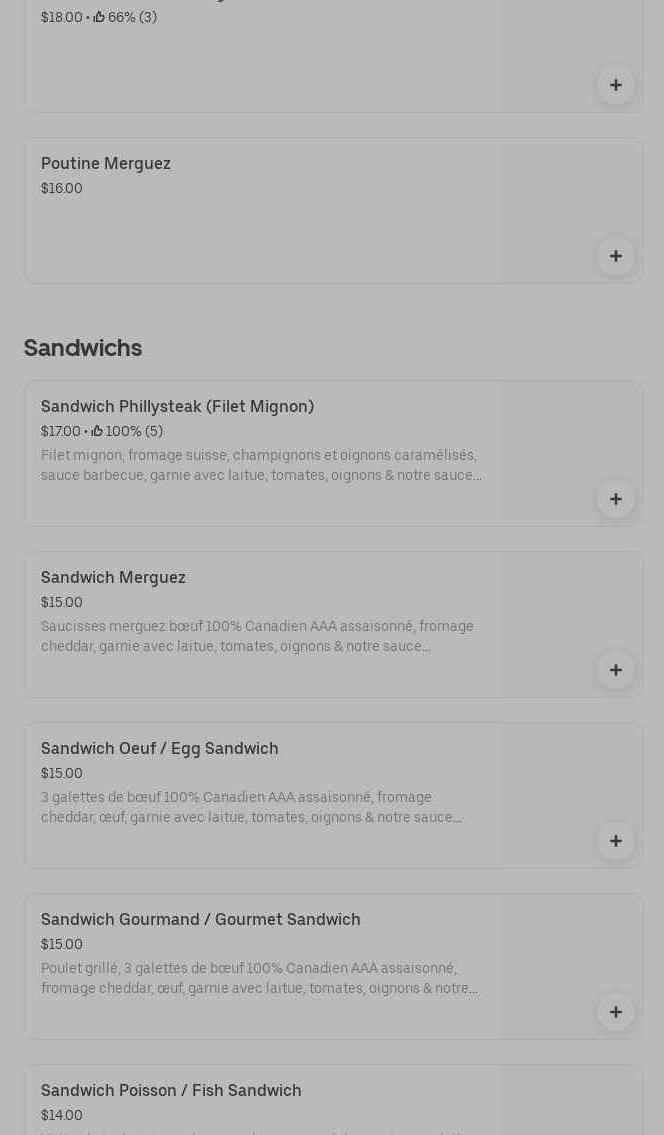Select the Sandwich Merguez description text
Viewport: 664px width, 1135px height.
point(257,636)
